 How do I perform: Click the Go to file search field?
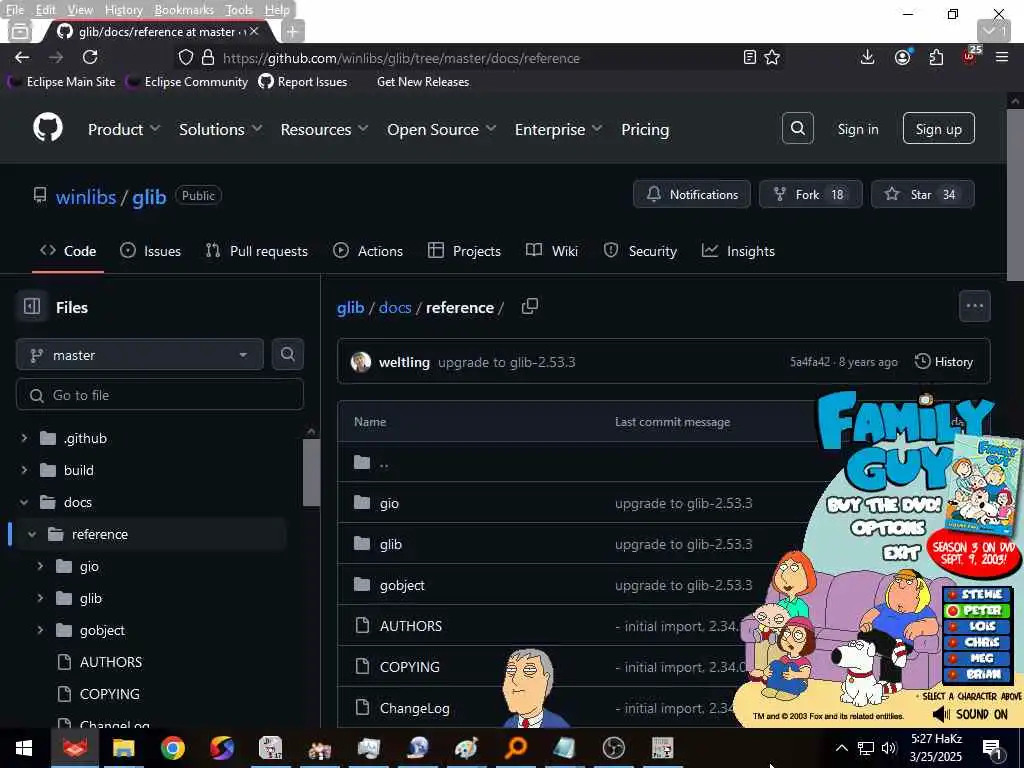pyautogui.click(x=160, y=394)
